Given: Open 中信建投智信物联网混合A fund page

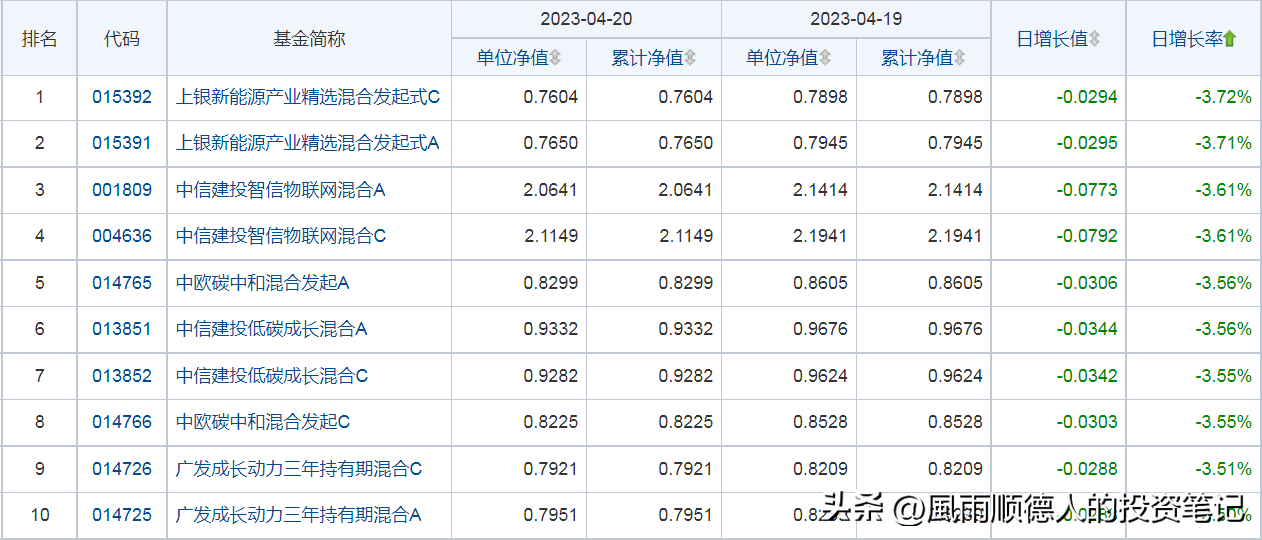Looking at the screenshot, I should tap(281, 190).
